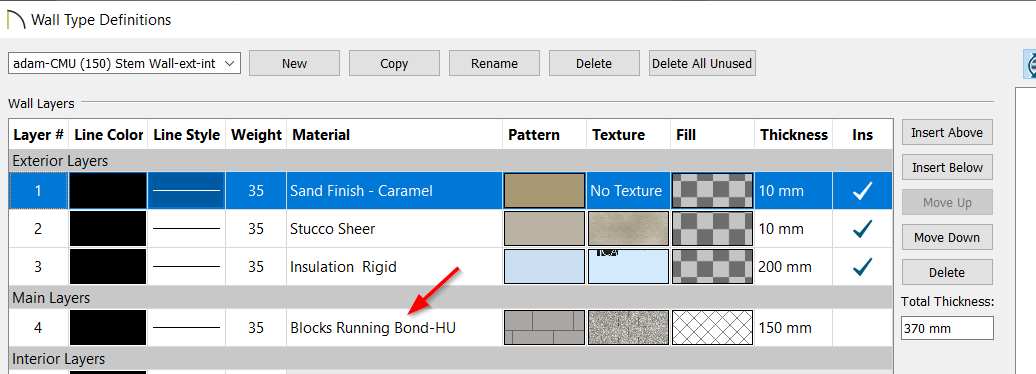
Task: Click the New wall type button
Action: 294,63
